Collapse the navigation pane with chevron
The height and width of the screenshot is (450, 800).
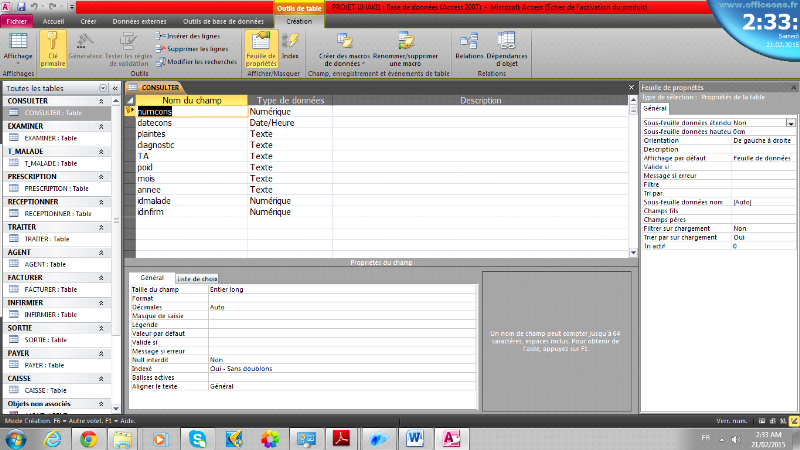(116, 89)
